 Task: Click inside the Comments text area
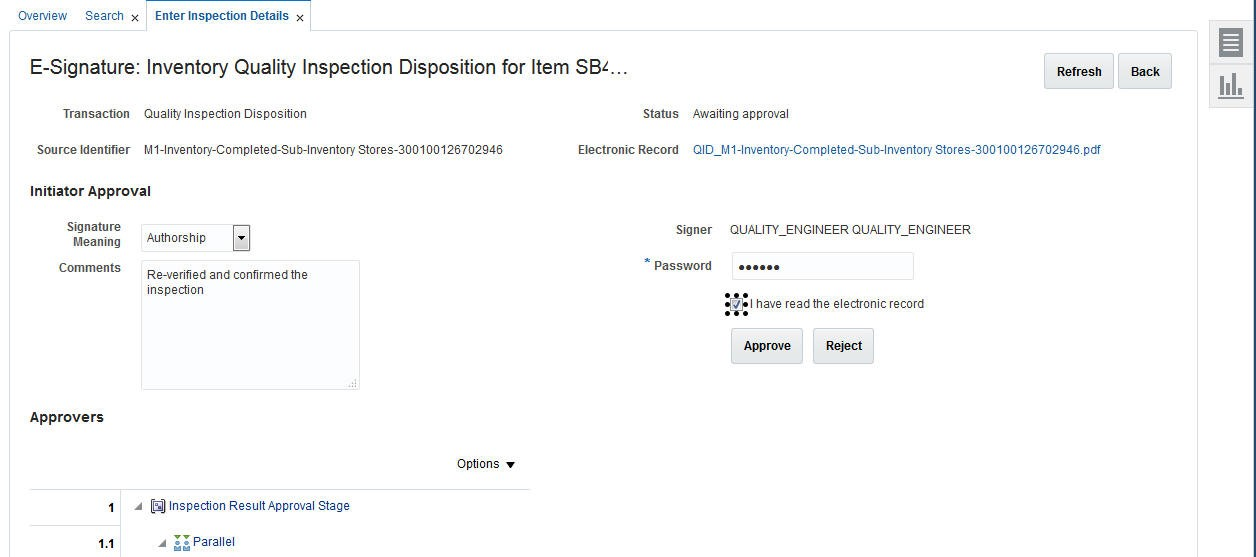pos(250,325)
